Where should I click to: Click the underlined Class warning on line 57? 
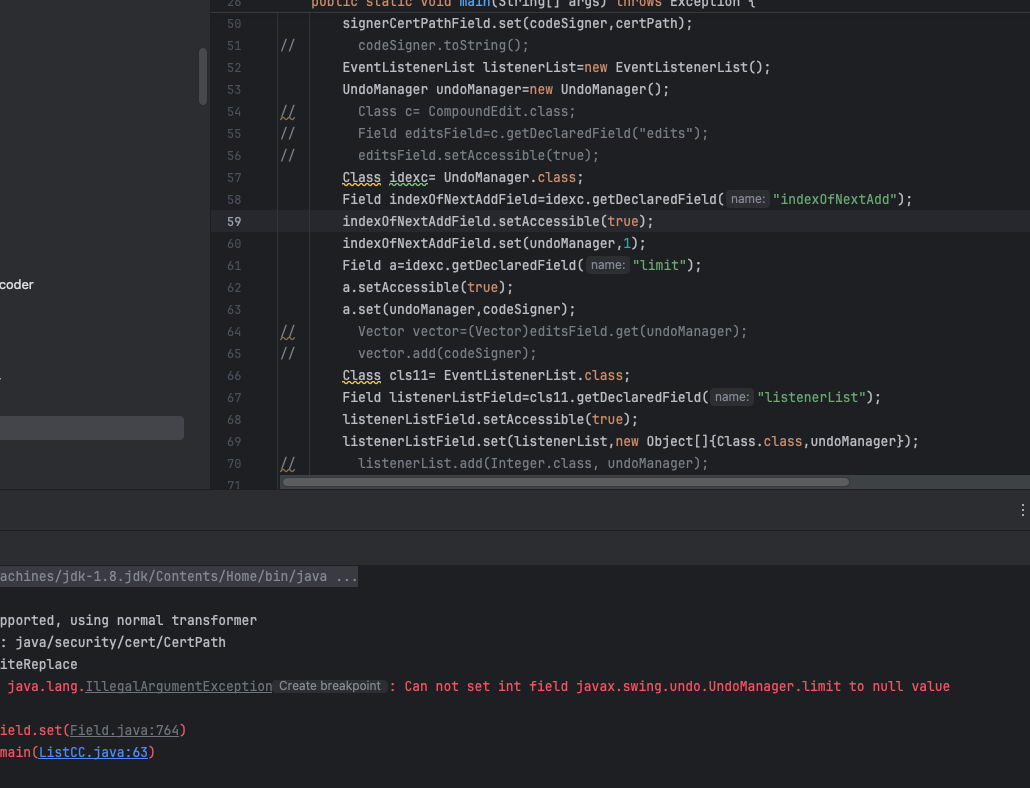[361, 177]
